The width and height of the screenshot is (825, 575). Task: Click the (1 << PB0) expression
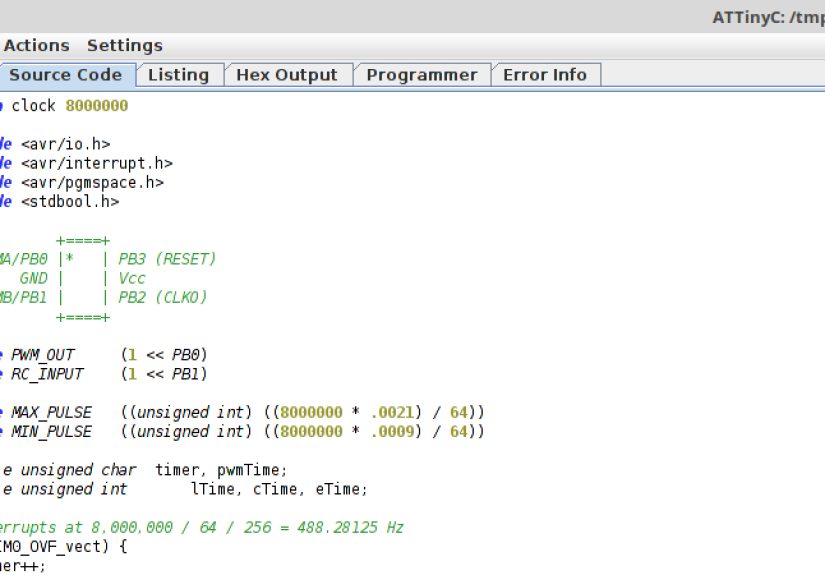[x=164, y=355]
